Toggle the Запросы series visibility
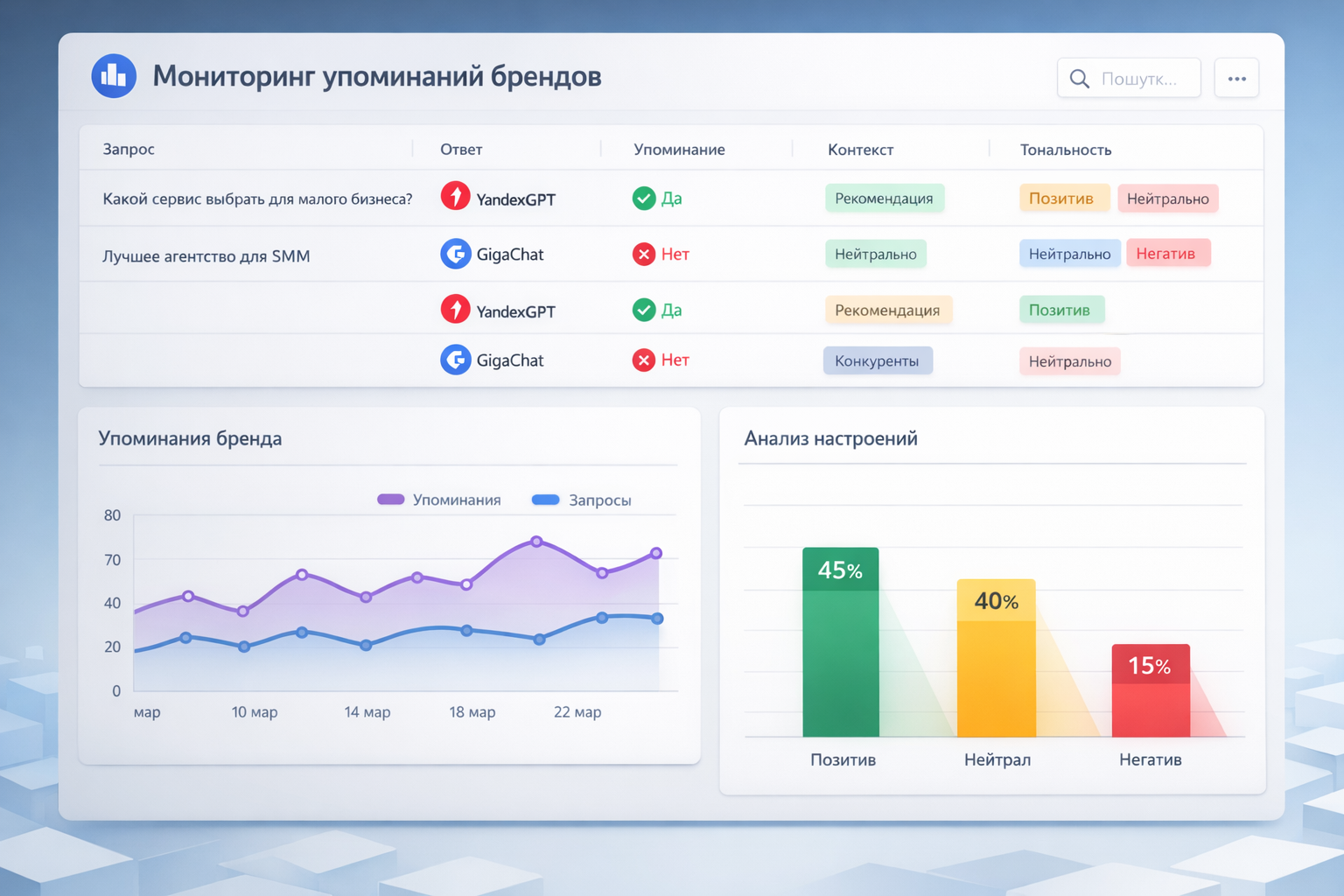Screen dimensions: 1344x896 tap(581, 500)
